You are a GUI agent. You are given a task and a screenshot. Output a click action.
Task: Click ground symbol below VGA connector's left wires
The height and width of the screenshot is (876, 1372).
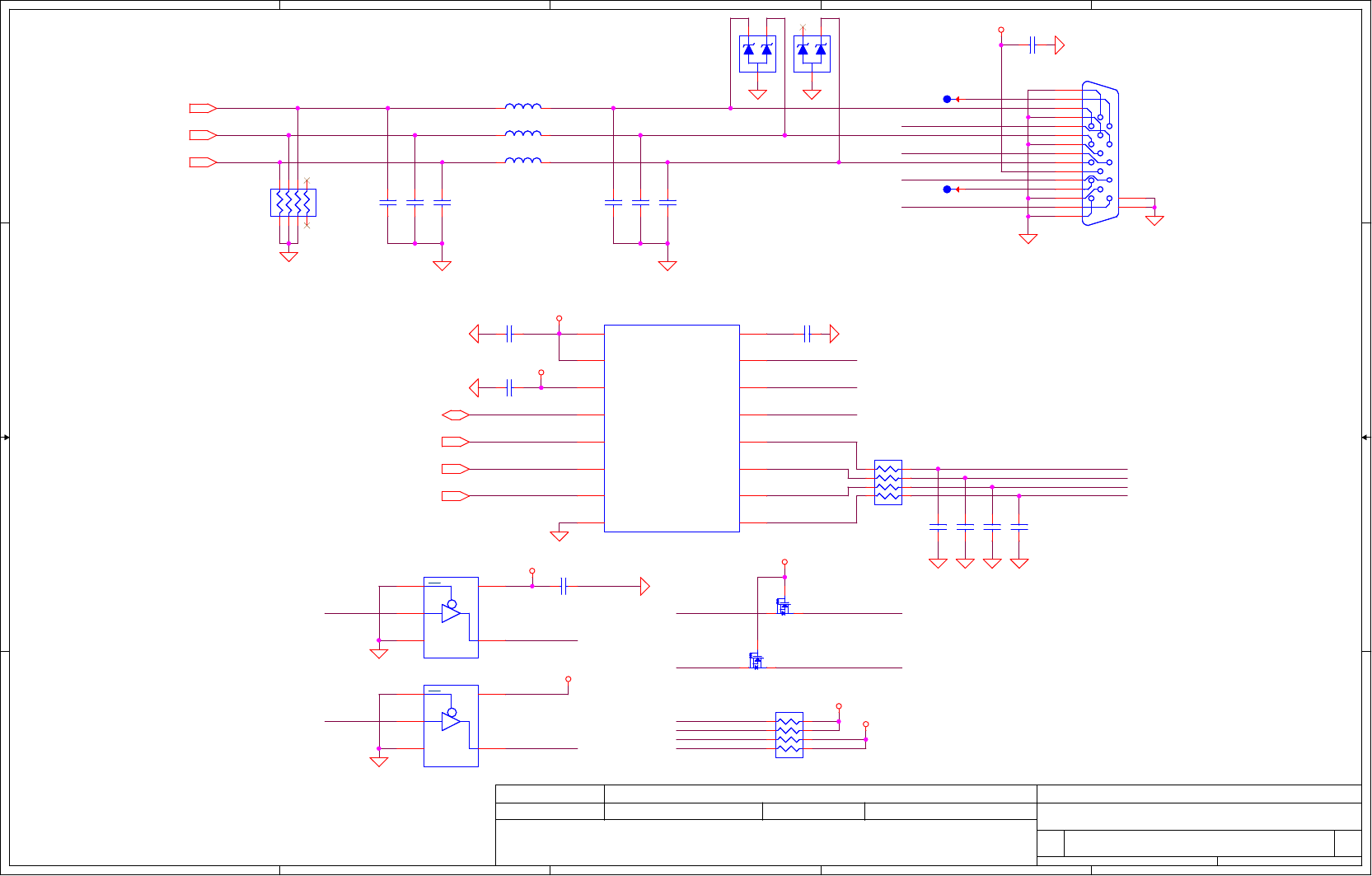point(1028,239)
